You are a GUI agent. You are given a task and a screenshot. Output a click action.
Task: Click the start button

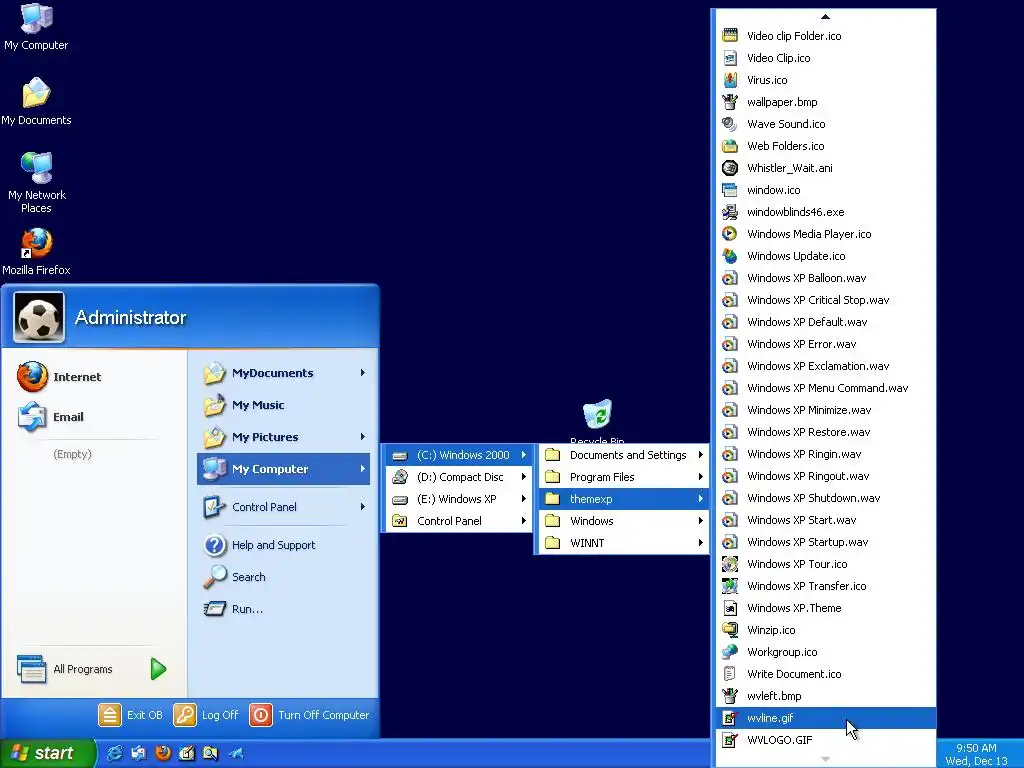(x=47, y=753)
